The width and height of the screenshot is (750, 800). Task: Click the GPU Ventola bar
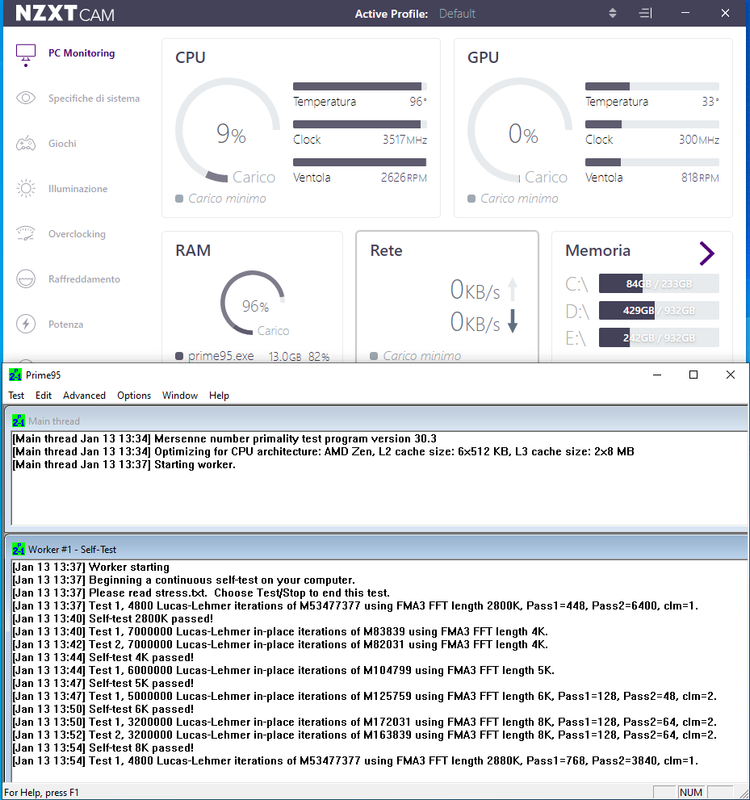point(652,162)
